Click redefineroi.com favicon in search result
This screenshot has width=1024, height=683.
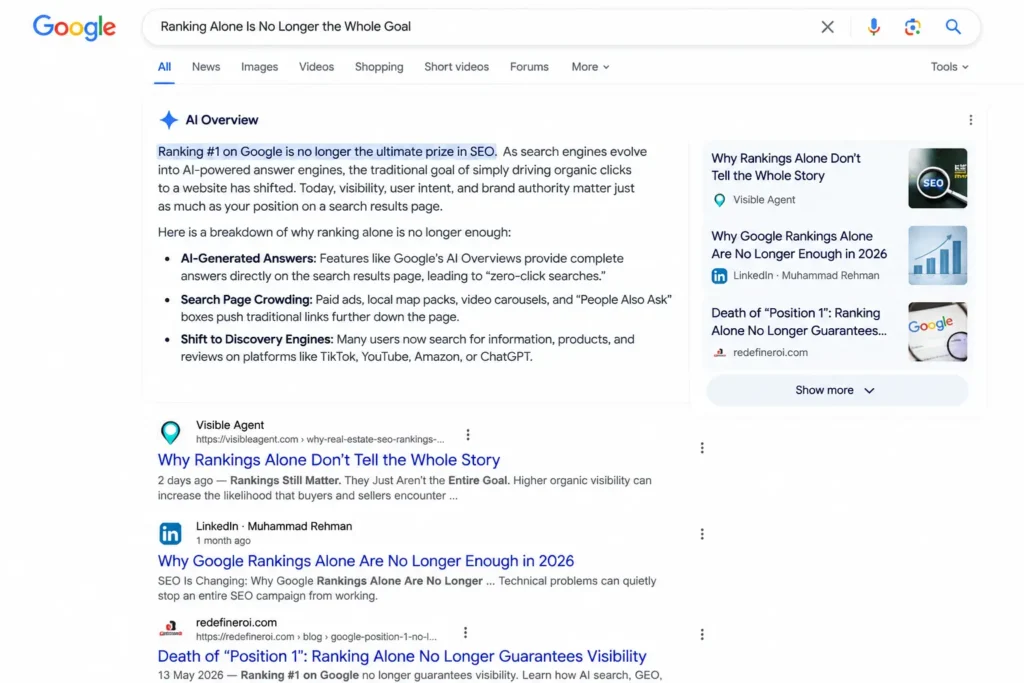pyautogui.click(x=170, y=628)
